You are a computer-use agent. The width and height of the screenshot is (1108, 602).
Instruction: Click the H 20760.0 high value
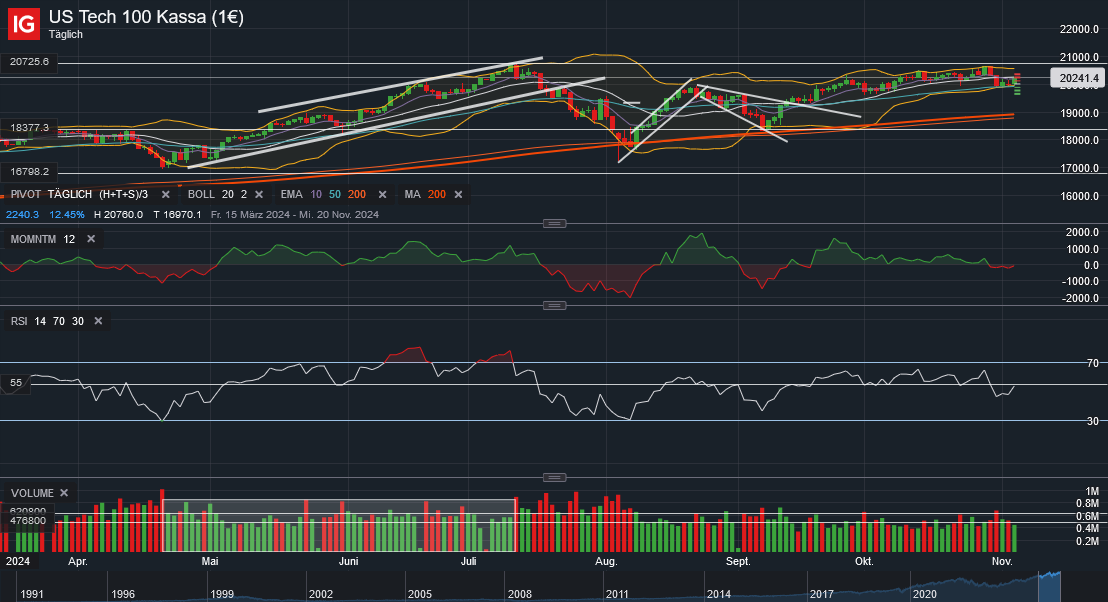click(x=118, y=214)
